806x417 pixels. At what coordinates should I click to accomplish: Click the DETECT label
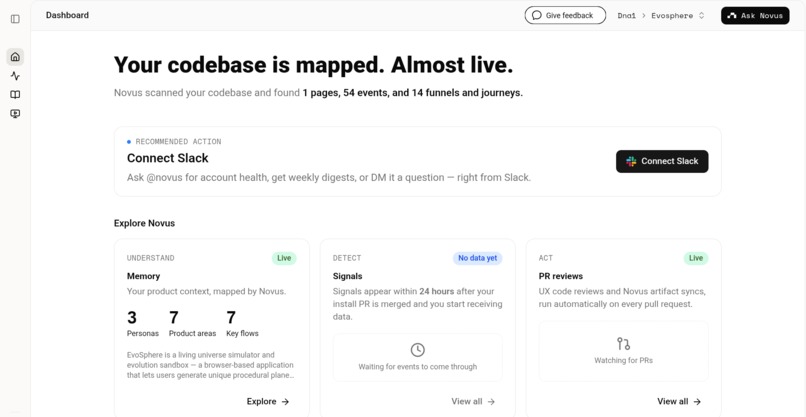[347, 258]
